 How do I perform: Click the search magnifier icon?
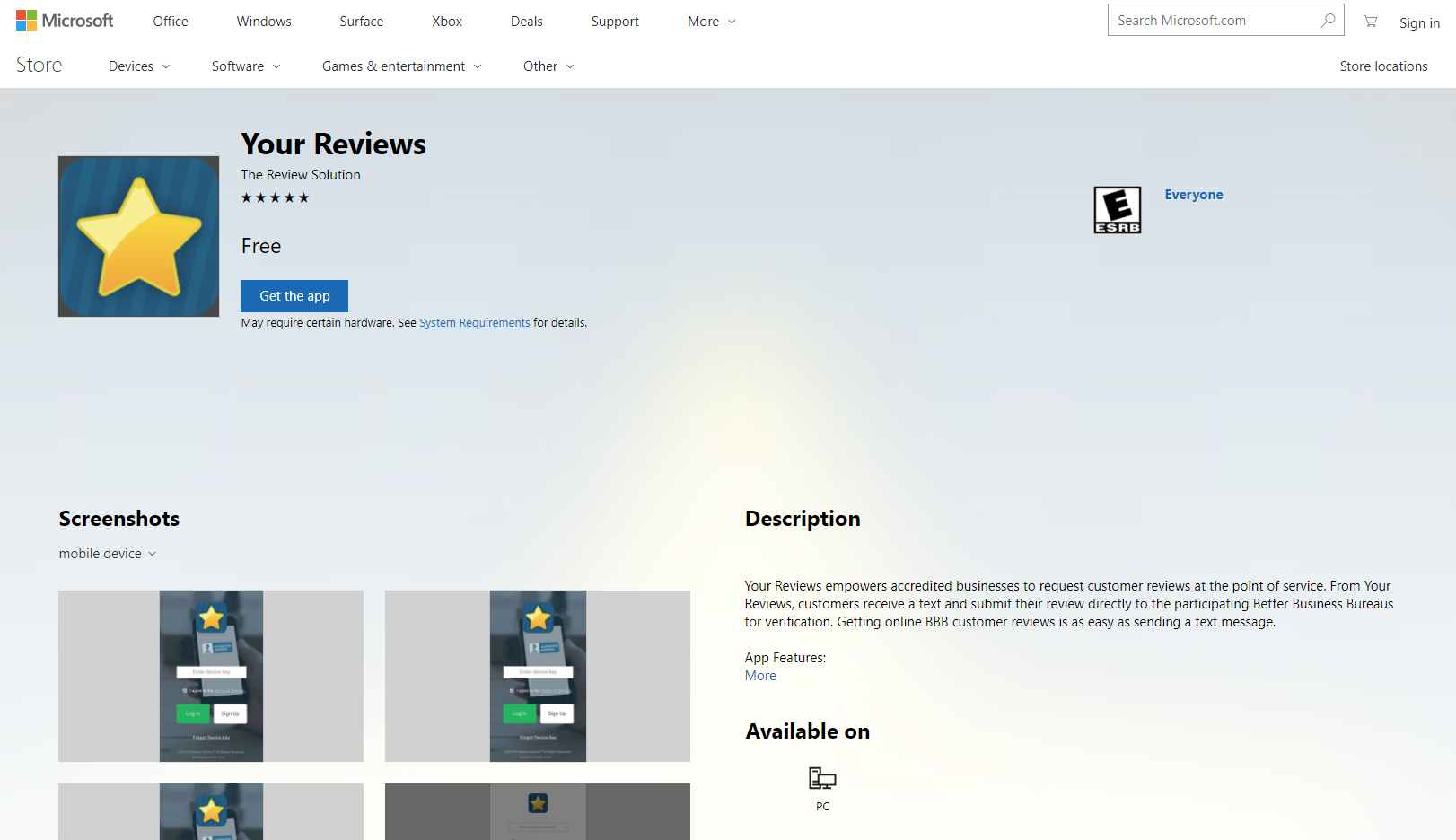coord(1328,21)
